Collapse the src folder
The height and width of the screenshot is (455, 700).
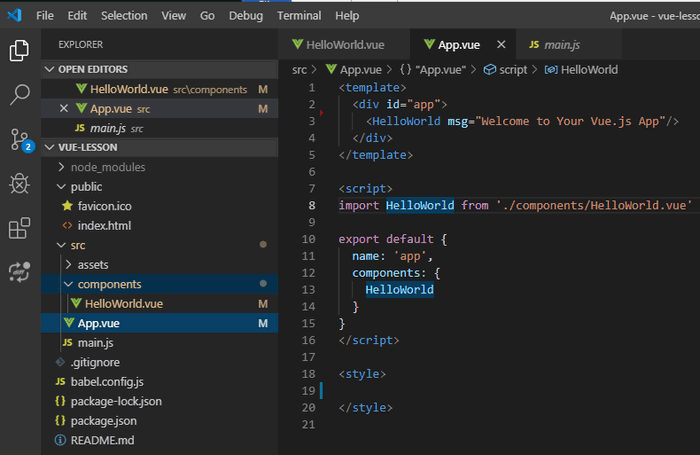[61, 245]
